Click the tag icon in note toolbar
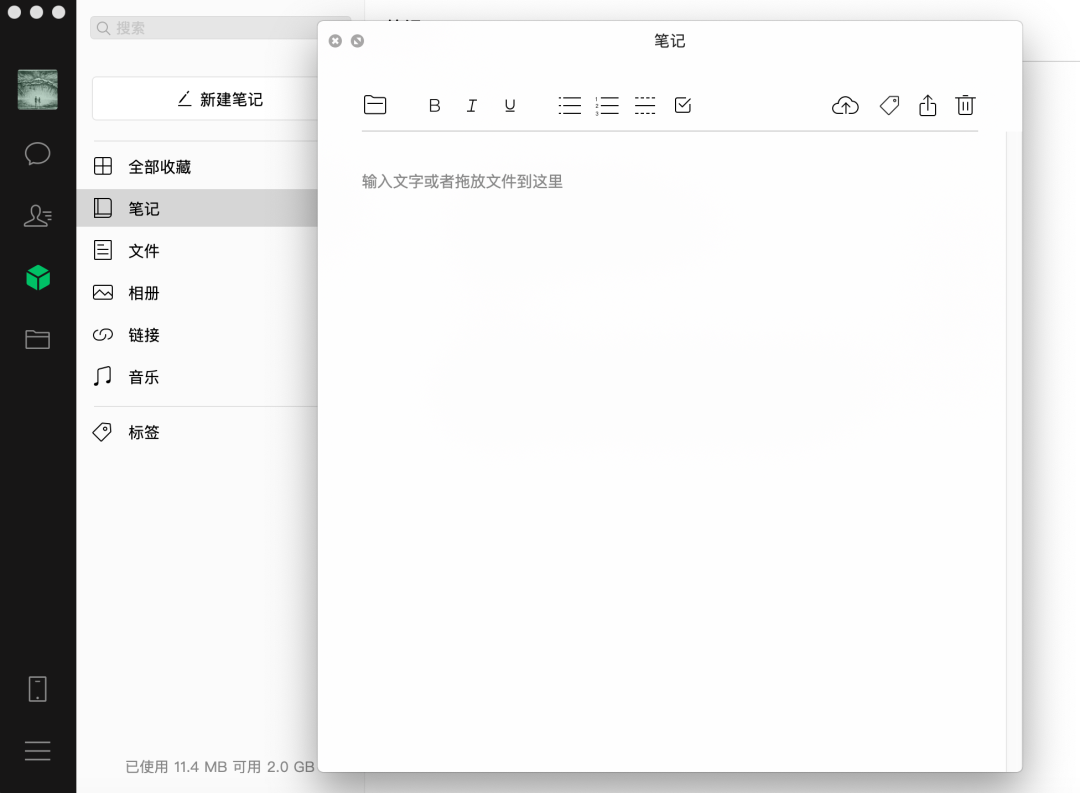Viewport: 1080px width, 793px height. pyautogui.click(x=889, y=105)
